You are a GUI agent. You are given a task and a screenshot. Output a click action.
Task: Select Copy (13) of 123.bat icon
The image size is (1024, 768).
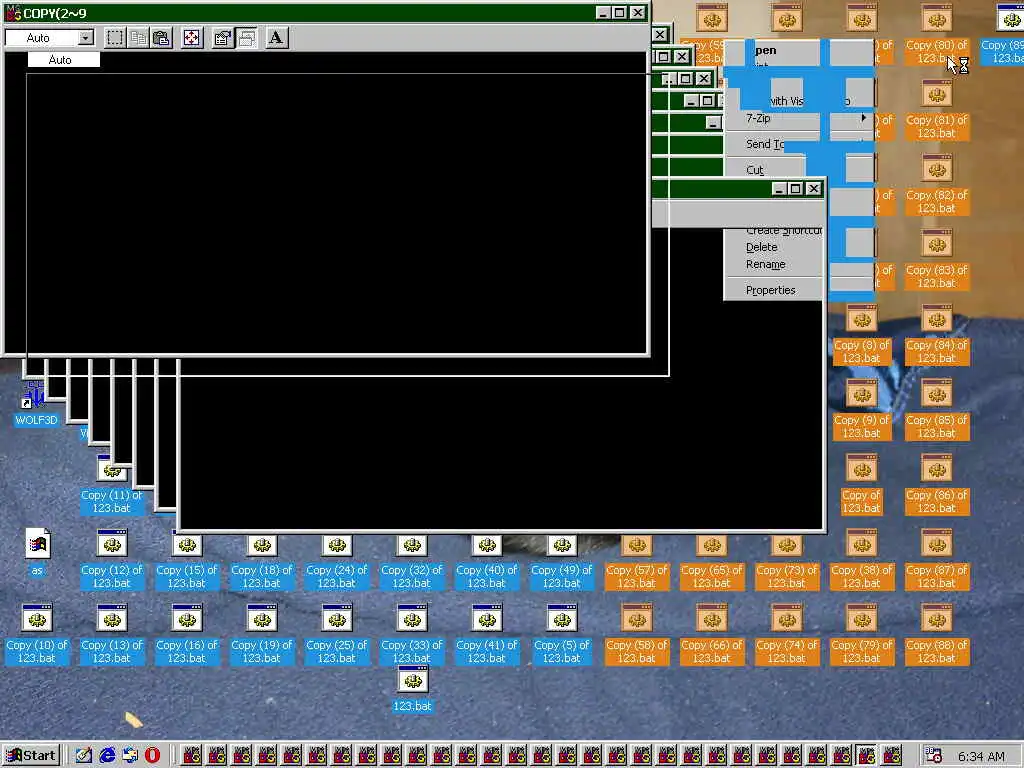click(112, 635)
